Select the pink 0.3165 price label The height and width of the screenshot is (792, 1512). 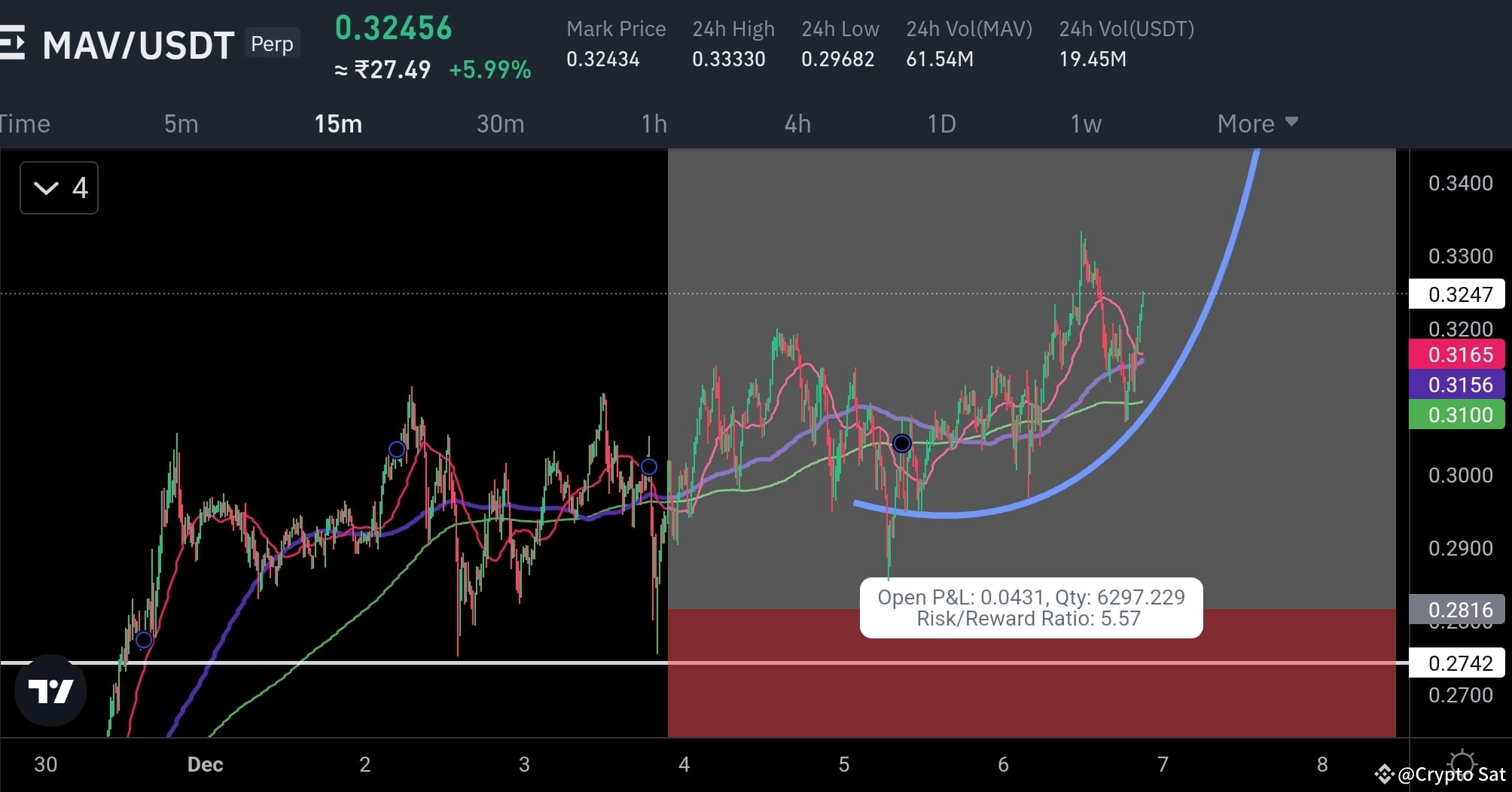[1456, 355]
